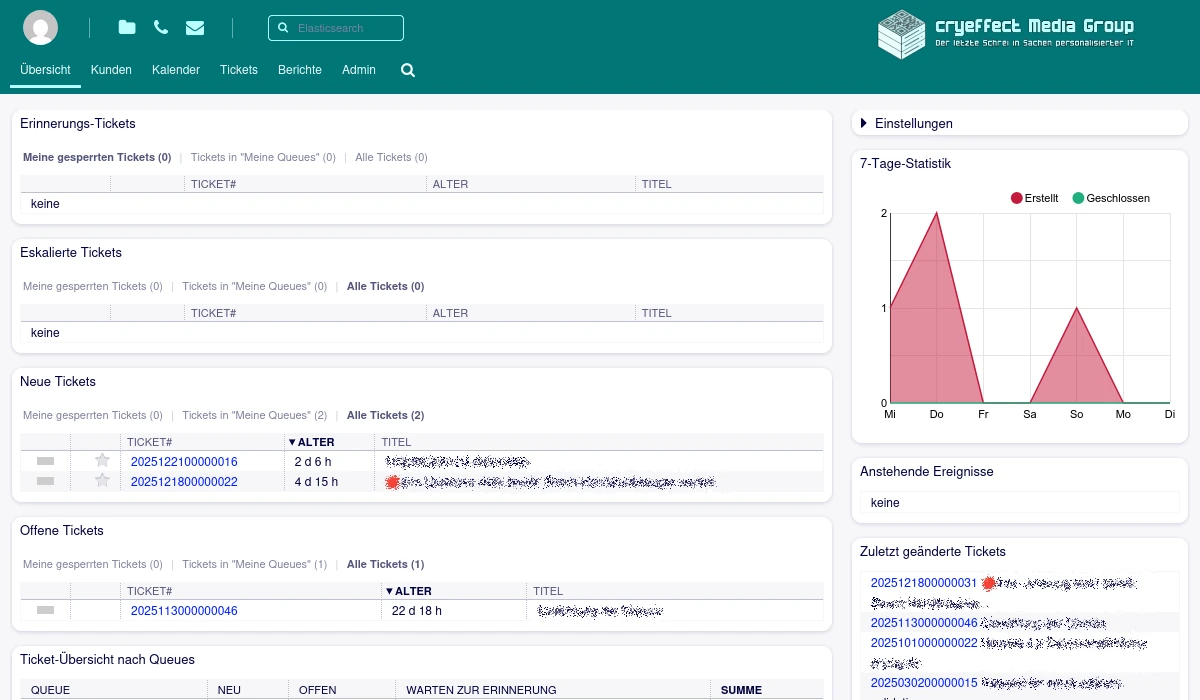
Task: Open ticket 2025113000000046 in Offene Tickets
Action: (184, 611)
